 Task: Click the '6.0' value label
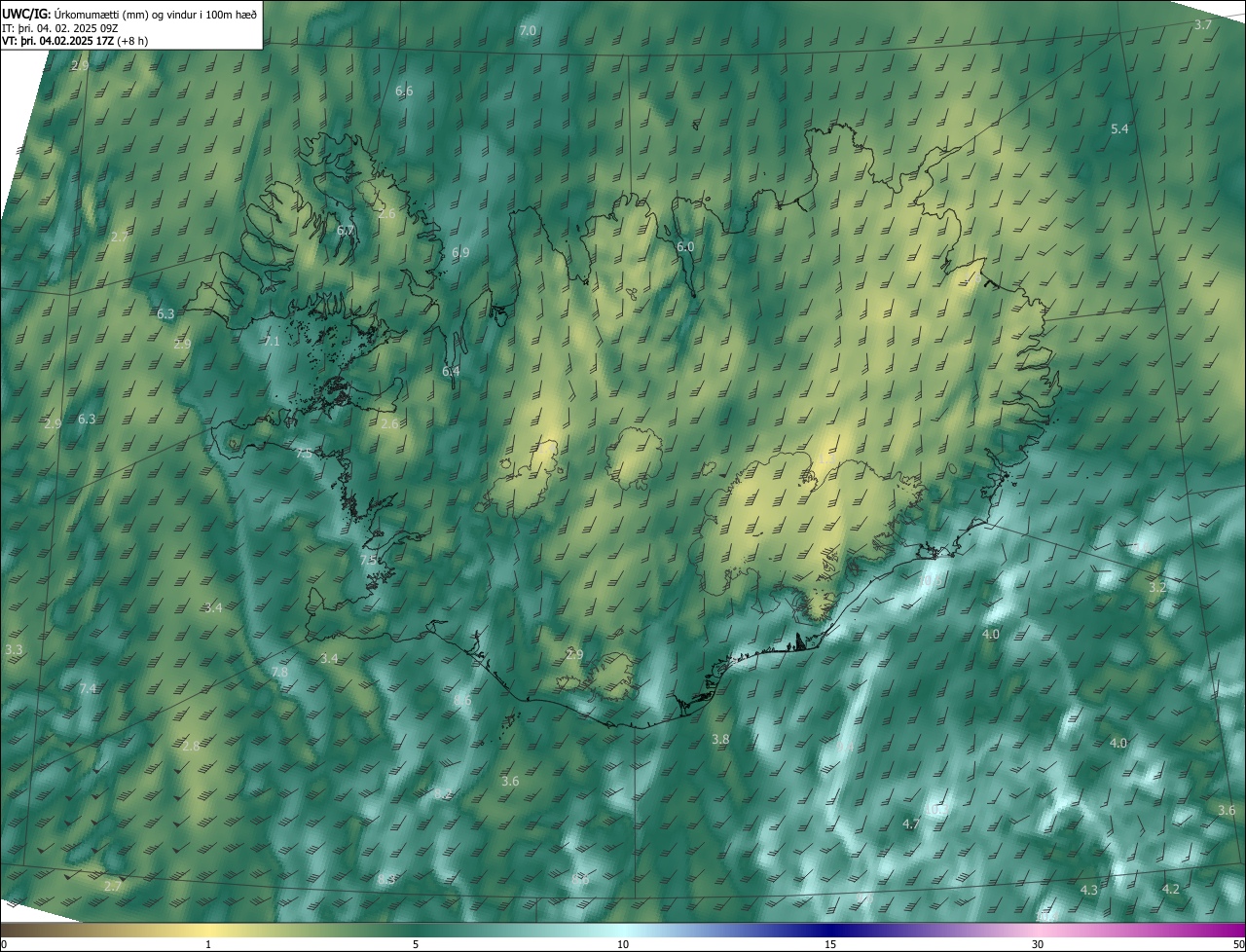pos(685,247)
